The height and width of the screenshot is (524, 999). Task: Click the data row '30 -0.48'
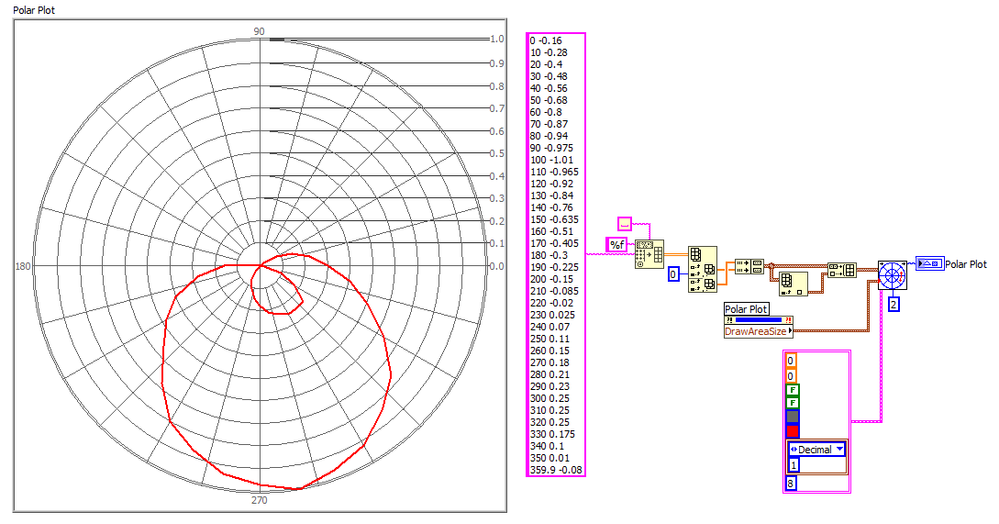click(549, 76)
